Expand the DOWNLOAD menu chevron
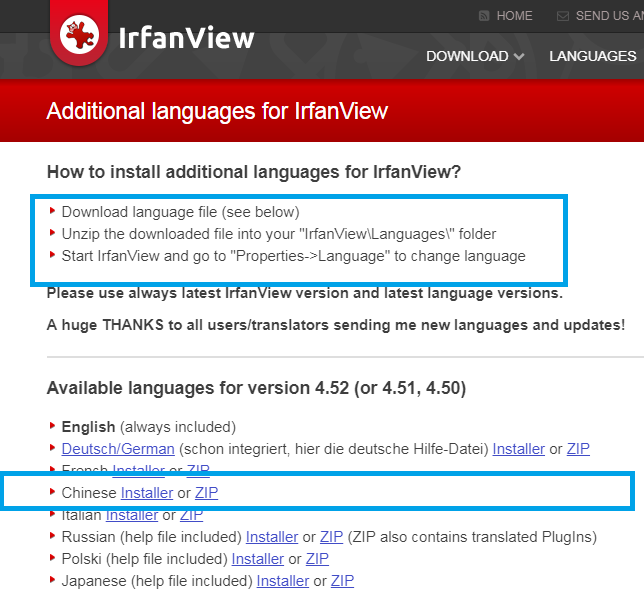The width and height of the screenshot is (644, 596). click(x=519, y=57)
